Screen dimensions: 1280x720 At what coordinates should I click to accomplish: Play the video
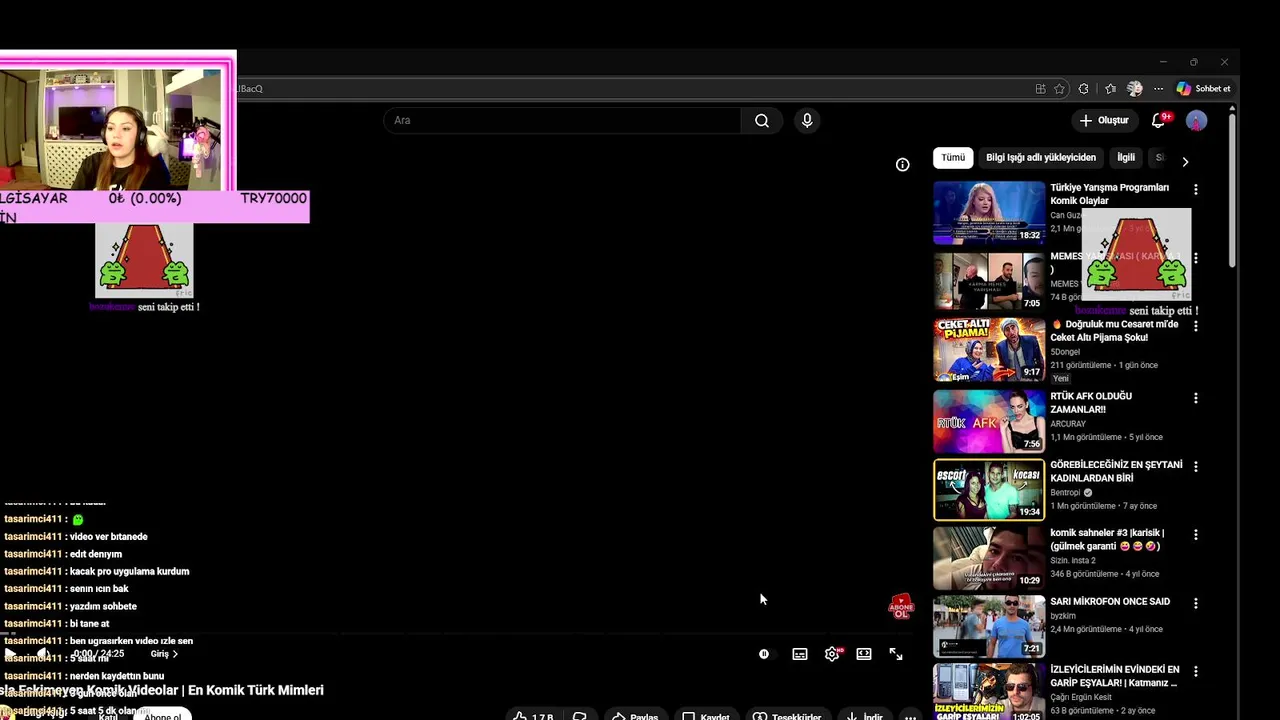point(10,654)
